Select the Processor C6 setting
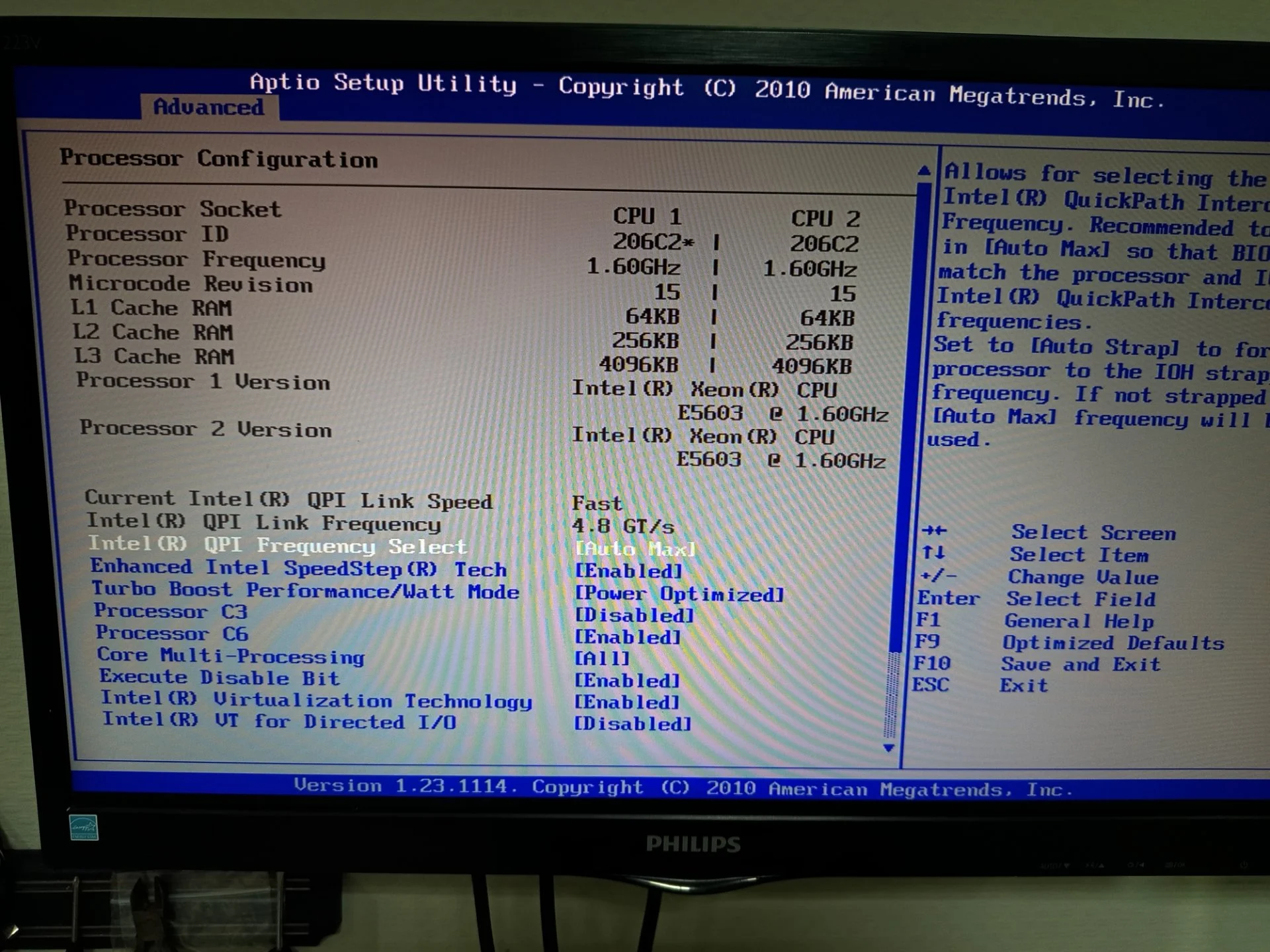The image size is (1270, 952). pyautogui.click(x=172, y=633)
